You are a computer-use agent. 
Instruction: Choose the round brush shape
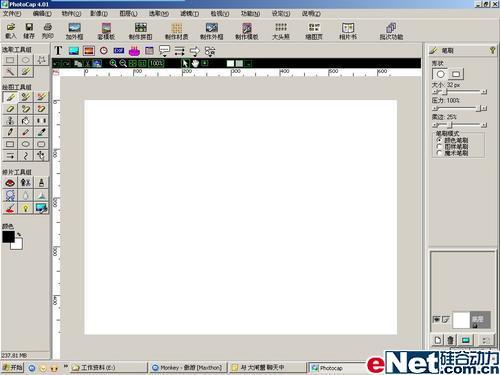[x=440, y=74]
